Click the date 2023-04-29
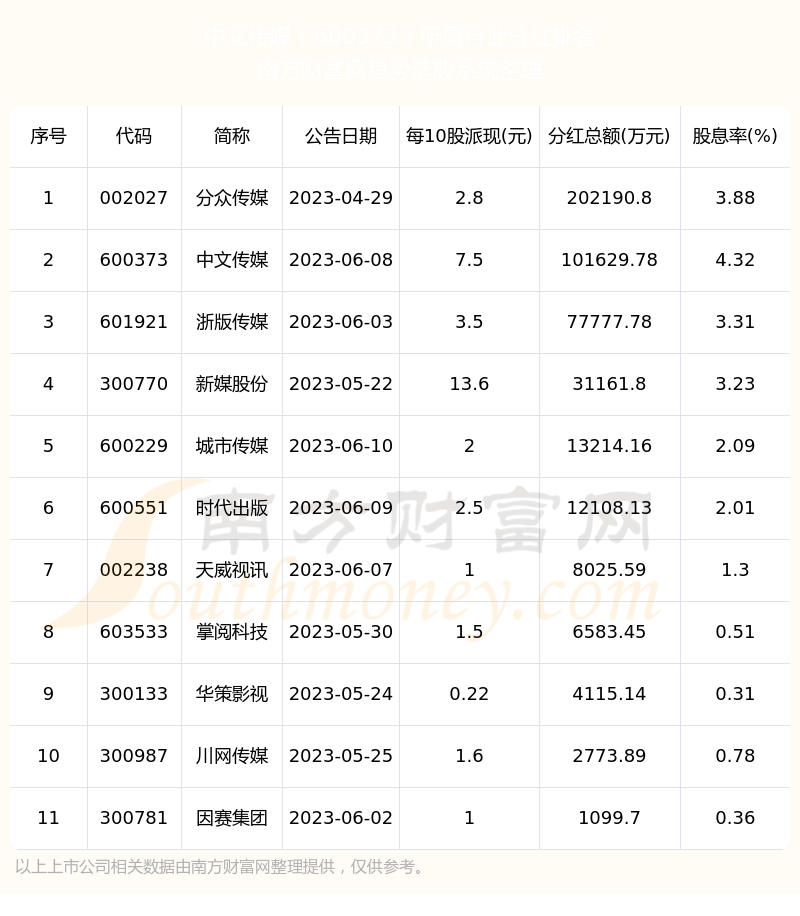 341,198
